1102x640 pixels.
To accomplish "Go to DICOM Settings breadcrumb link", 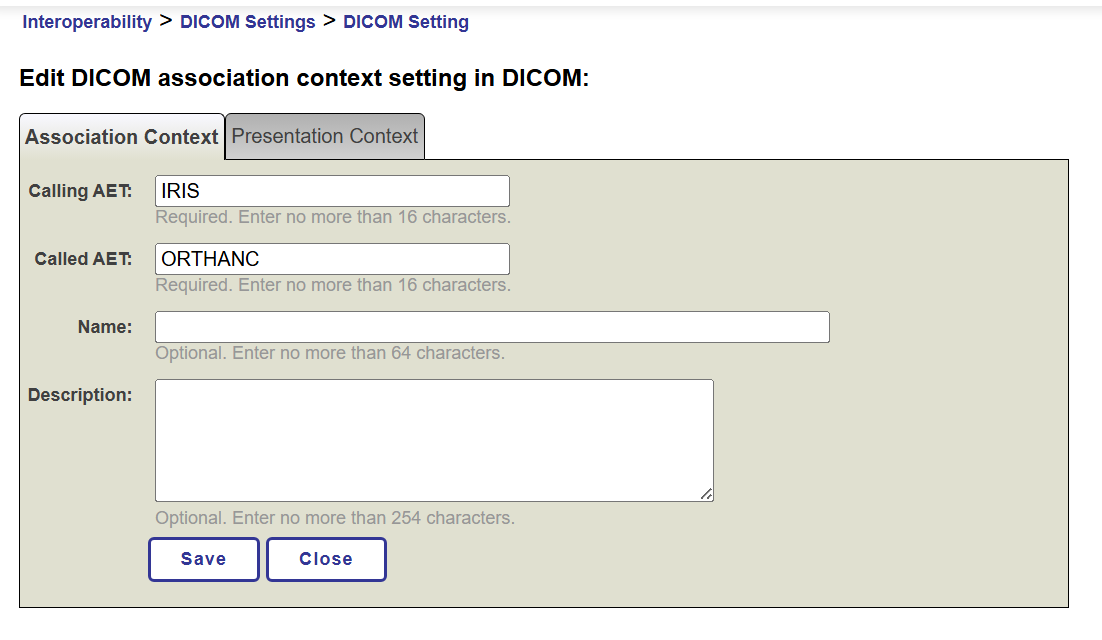I will [247, 22].
